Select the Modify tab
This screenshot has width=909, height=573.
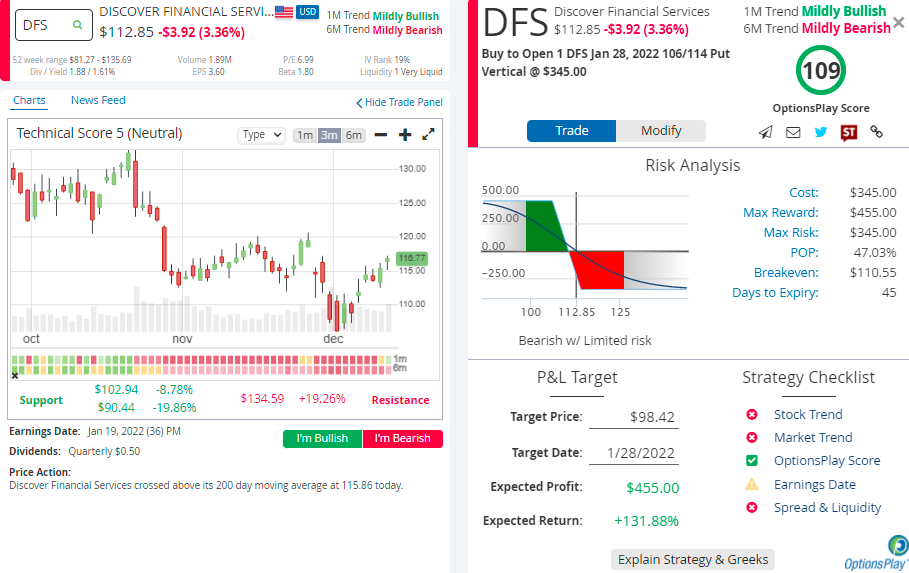tap(661, 131)
